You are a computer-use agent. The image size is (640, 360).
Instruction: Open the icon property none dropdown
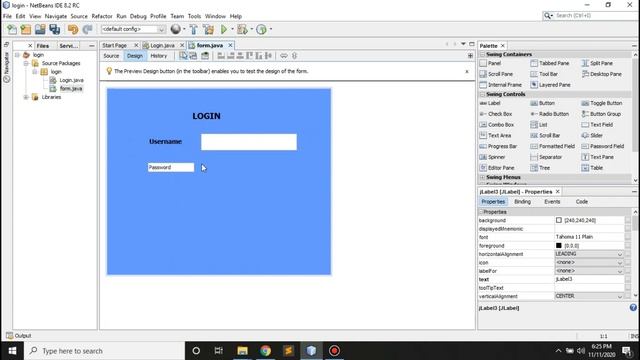620,263
